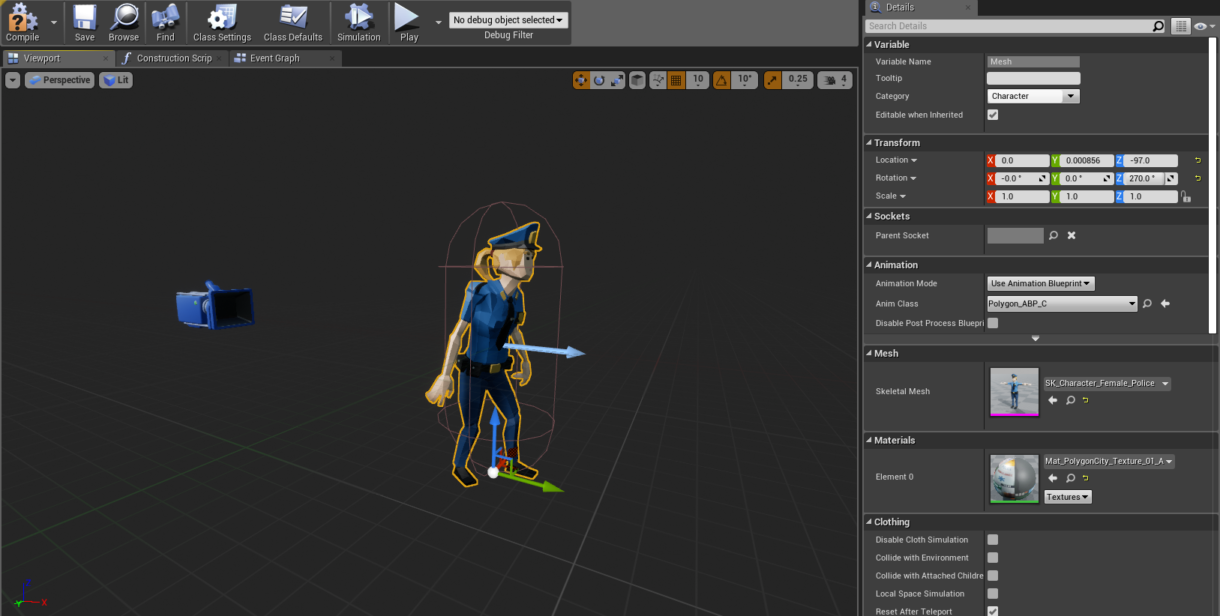1220x616 pixels.
Task: Enable Disable Cloth Simulation checkbox
Action: (x=992, y=539)
